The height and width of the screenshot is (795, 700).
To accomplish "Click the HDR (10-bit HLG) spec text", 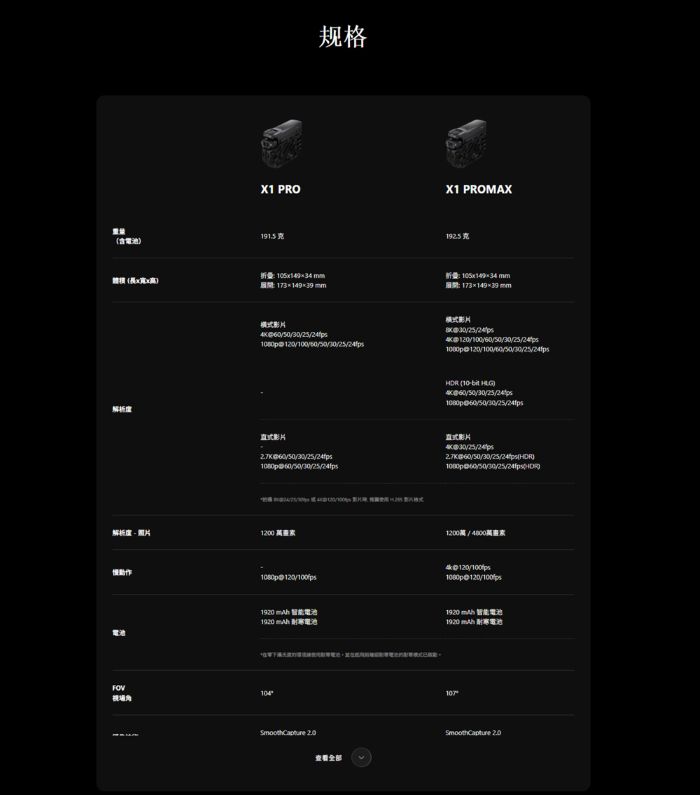I will [470, 383].
